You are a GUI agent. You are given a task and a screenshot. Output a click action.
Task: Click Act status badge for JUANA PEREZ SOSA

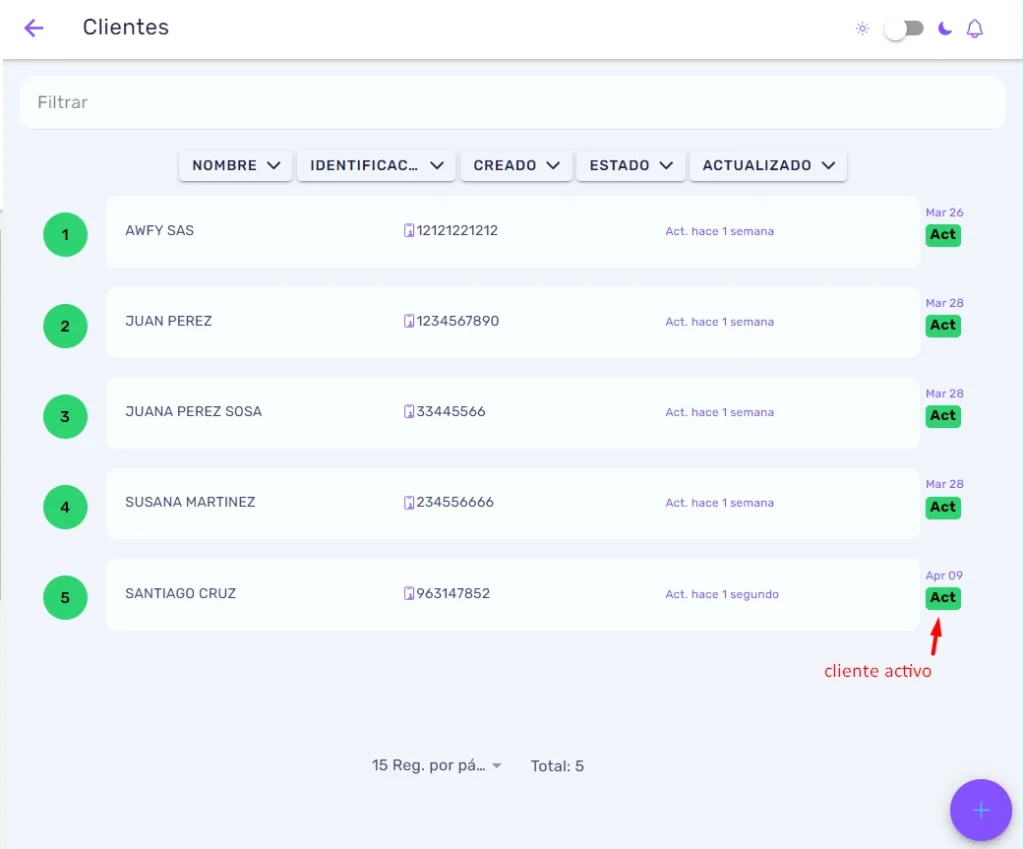(x=943, y=416)
